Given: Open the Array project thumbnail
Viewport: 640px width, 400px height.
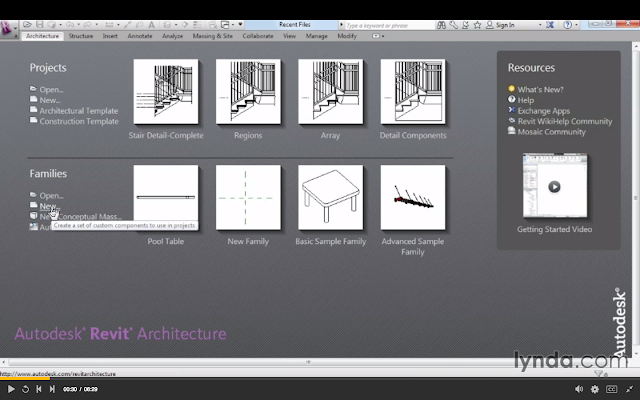Looking at the screenshot, I should tap(331, 91).
